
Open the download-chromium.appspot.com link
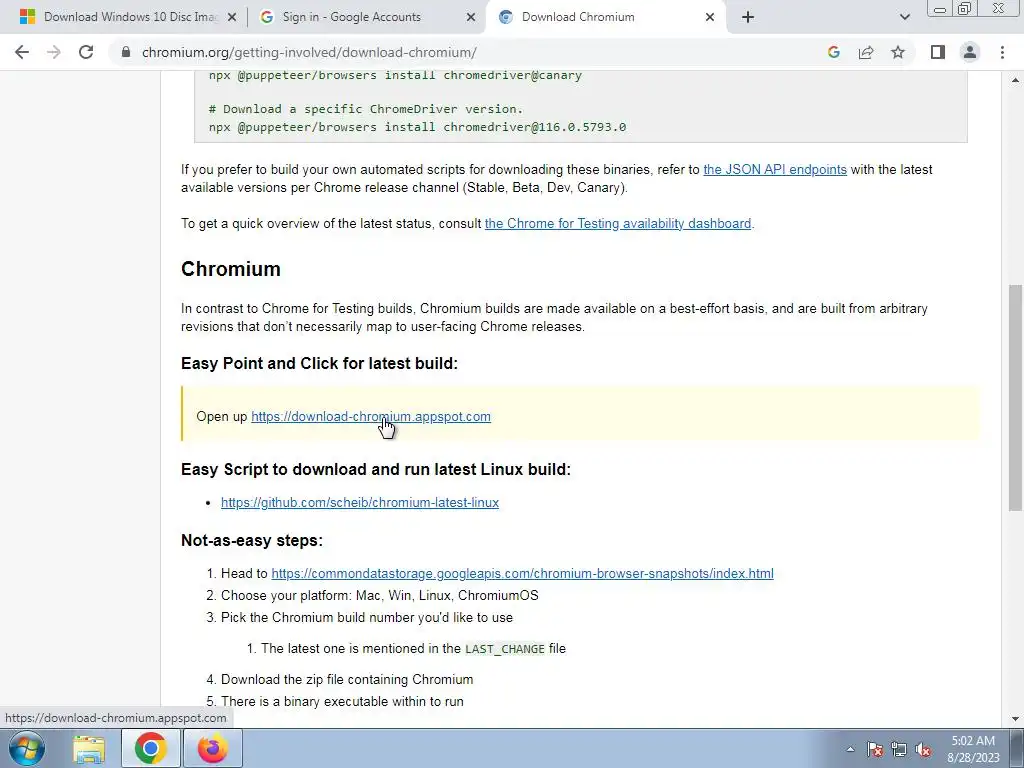[371, 417]
